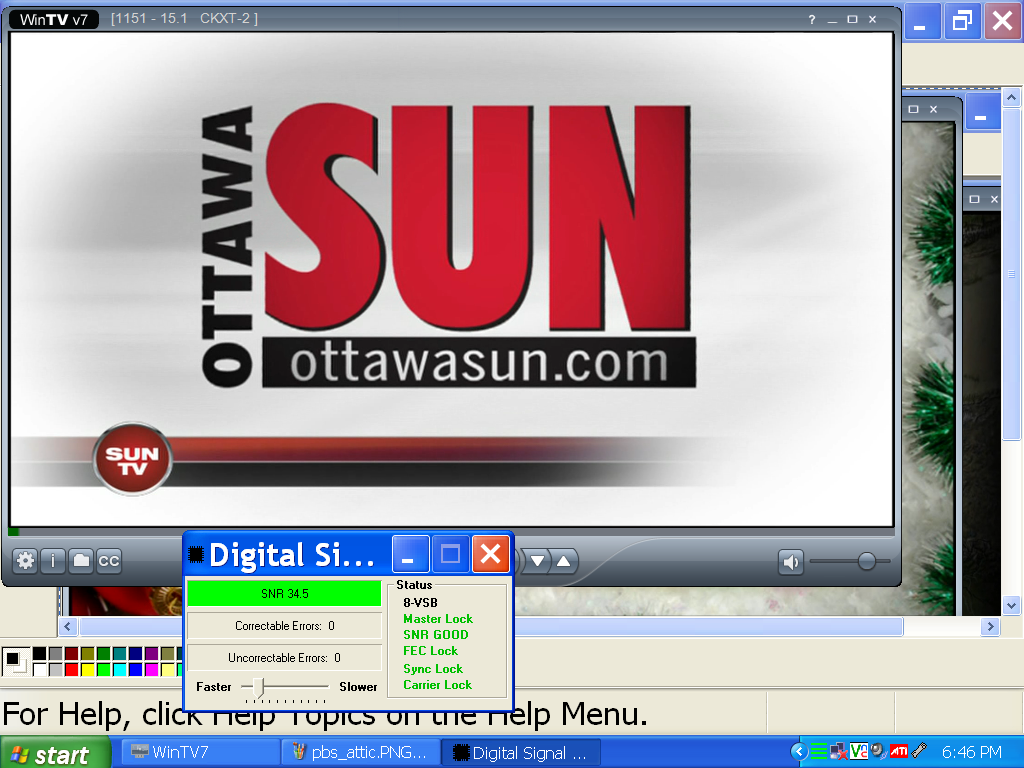Click the Sync Lock status indicator
The width and height of the screenshot is (1024, 768).
432,669
